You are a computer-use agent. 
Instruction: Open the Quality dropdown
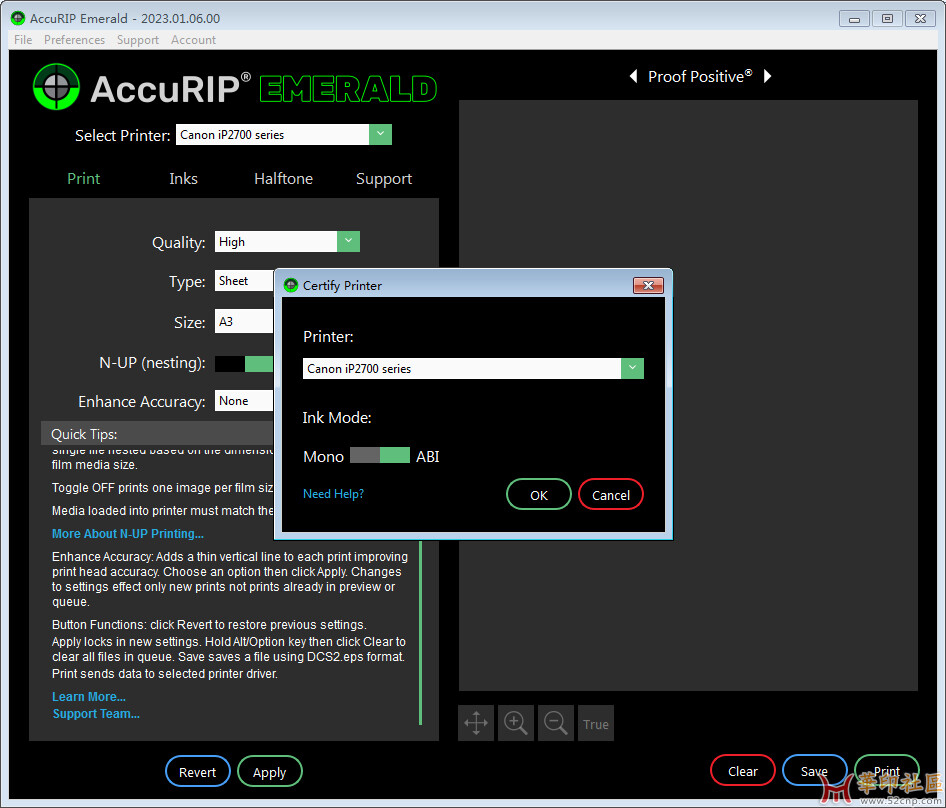pos(348,241)
